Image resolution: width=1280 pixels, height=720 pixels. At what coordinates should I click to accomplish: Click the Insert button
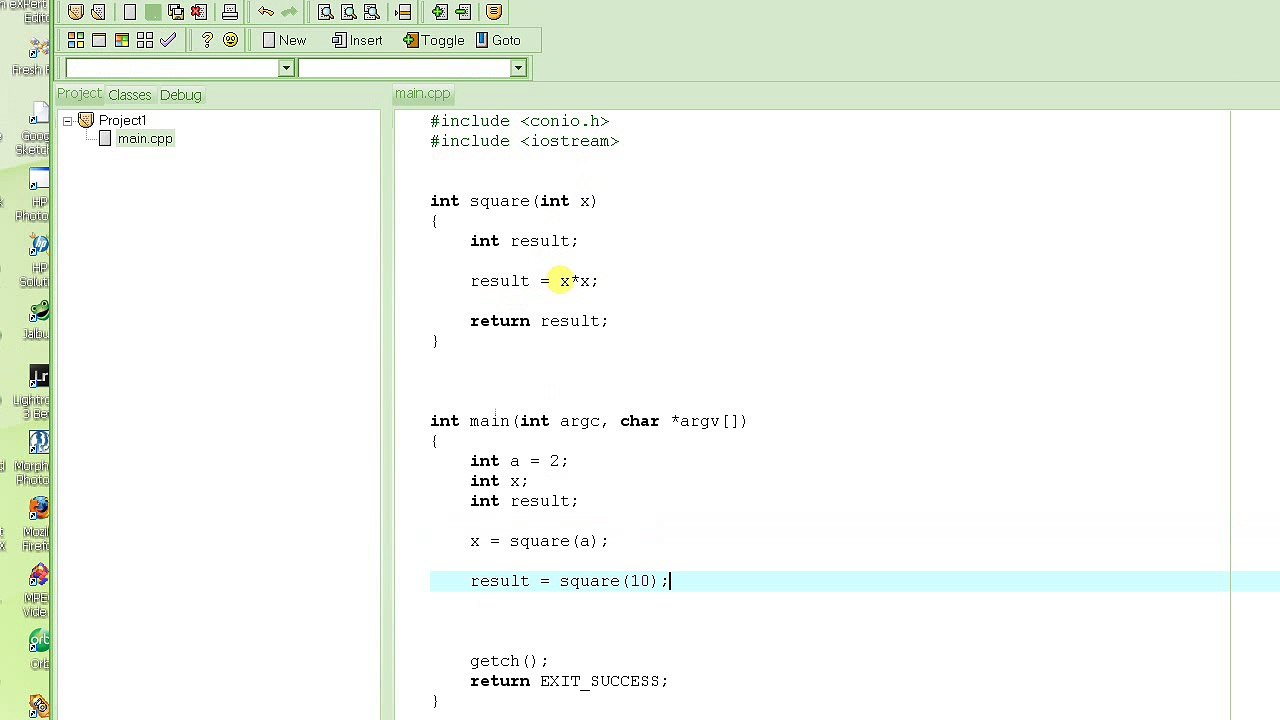point(357,40)
